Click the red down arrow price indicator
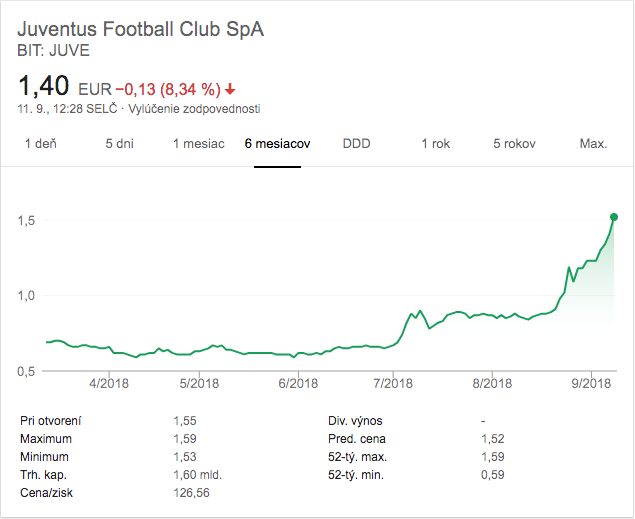The height and width of the screenshot is (519, 635). click(231, 88)
